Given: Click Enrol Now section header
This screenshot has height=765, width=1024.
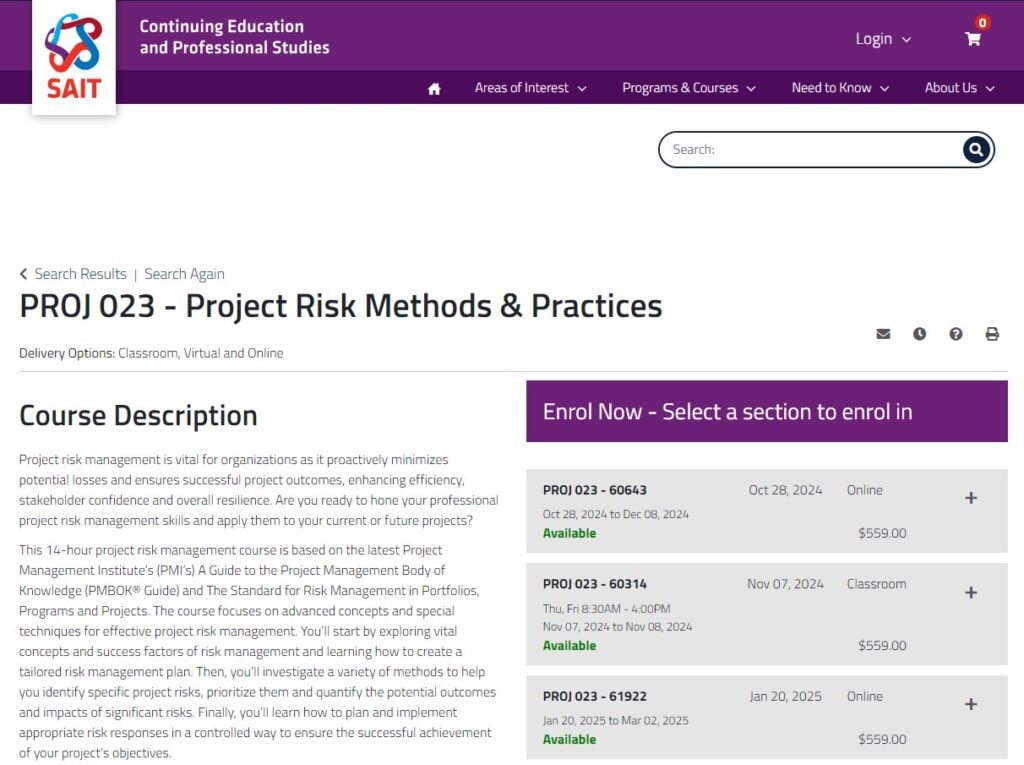Looking at the screenshot, I should pos(767,412).
